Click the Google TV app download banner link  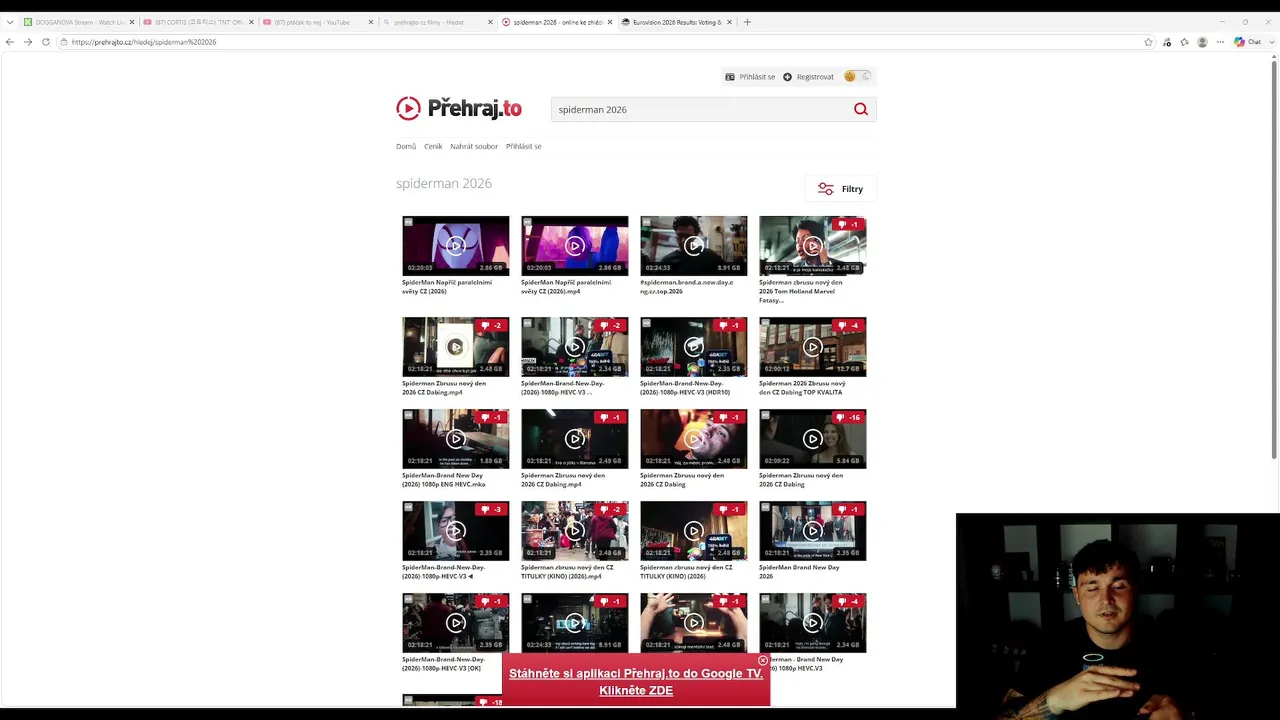(x=636, y=681)
